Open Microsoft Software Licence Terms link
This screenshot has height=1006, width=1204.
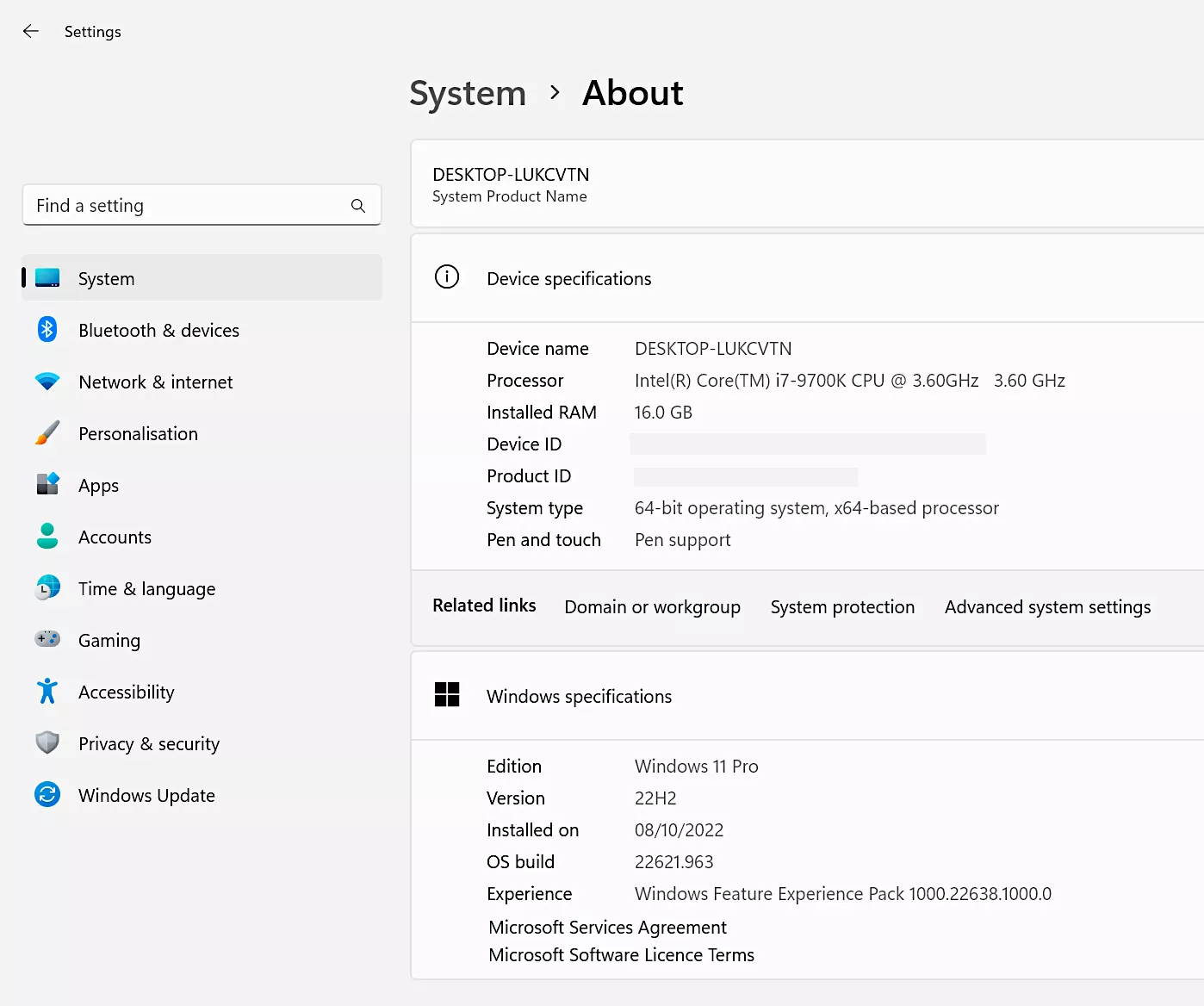point(622,955)
